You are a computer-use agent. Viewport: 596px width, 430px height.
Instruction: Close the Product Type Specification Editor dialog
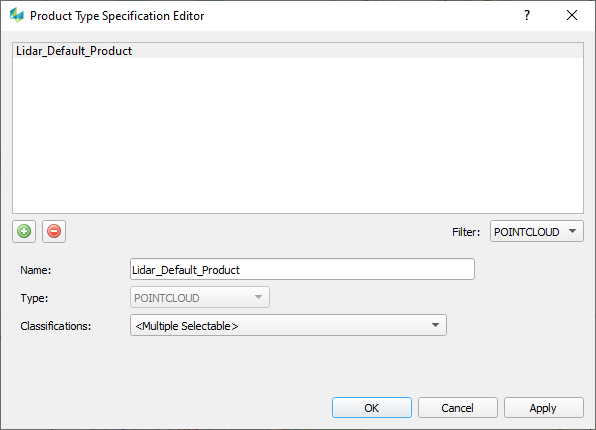tap(572, 15)
